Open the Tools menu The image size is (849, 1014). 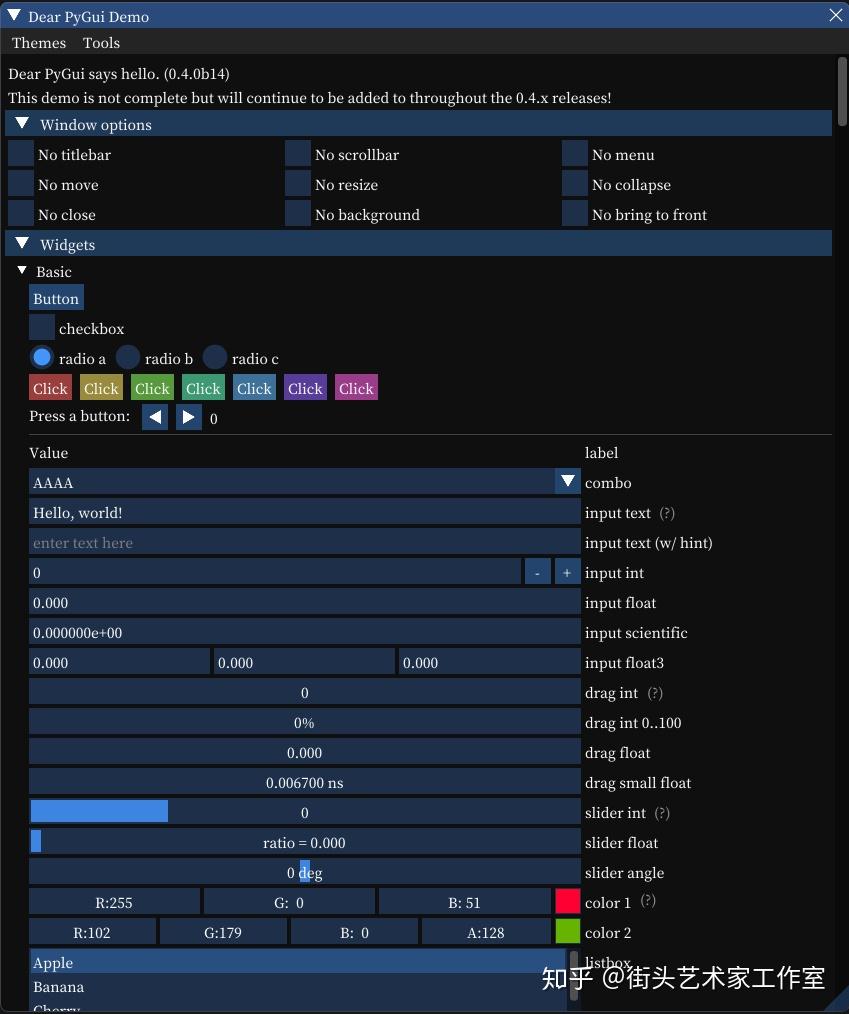click(100, 42)
